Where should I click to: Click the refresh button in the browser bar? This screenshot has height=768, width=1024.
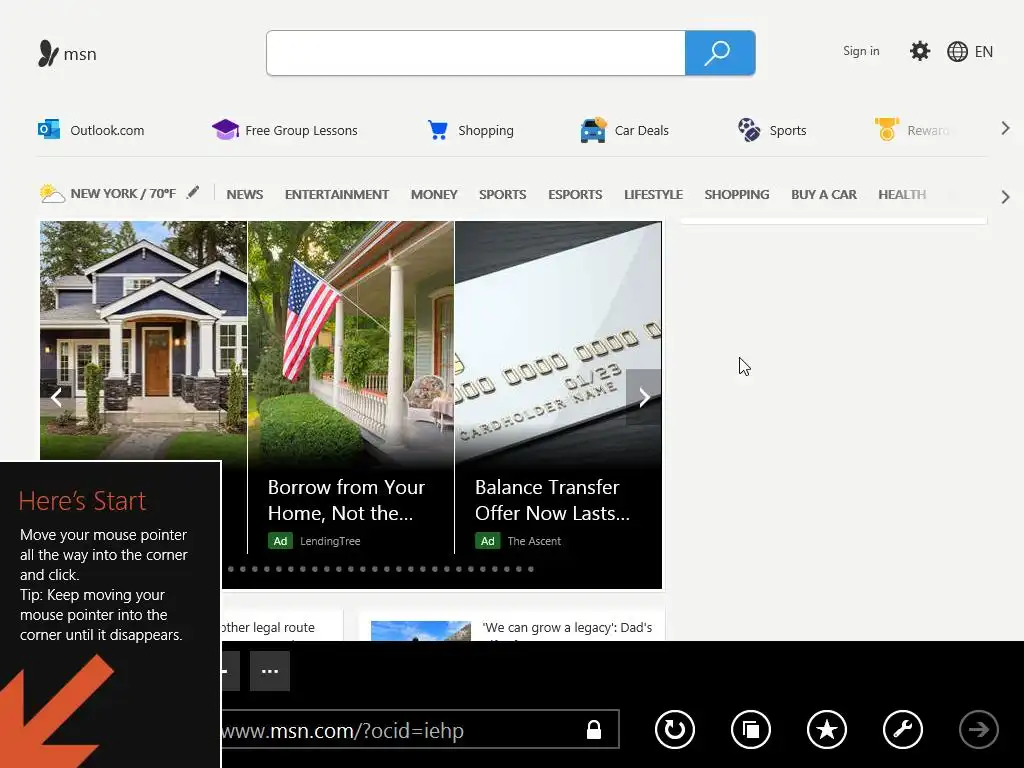(675, 729)
